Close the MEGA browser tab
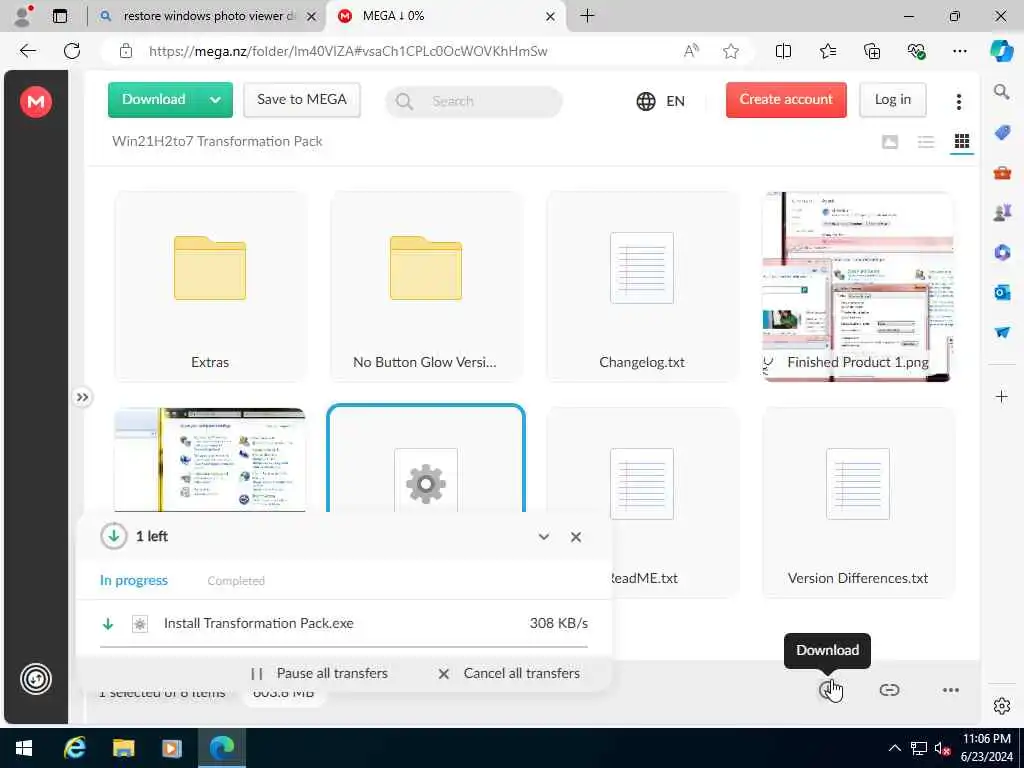 (x=550, y=16)
